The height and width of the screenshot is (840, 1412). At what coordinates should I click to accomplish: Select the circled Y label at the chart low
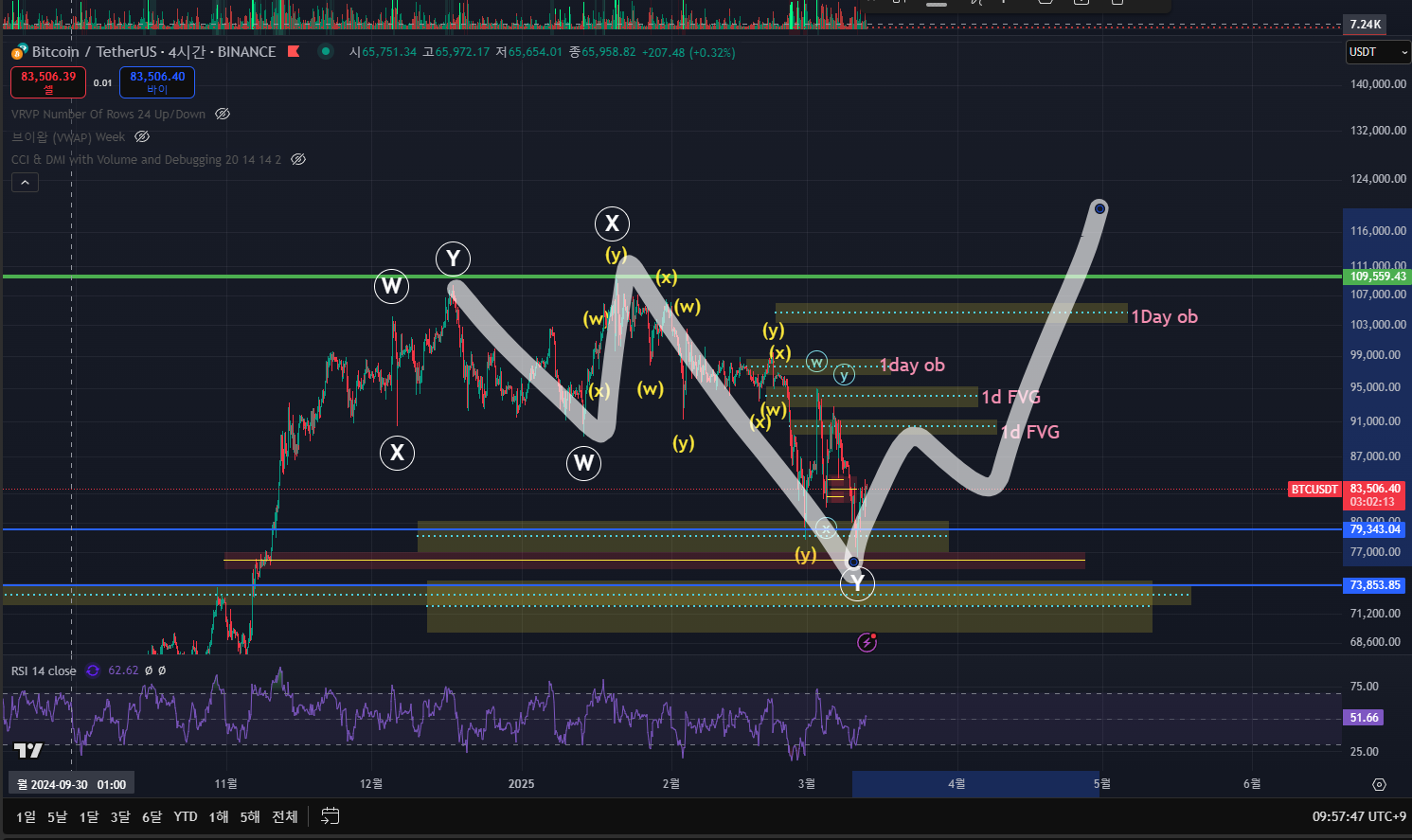coord(857,582)
